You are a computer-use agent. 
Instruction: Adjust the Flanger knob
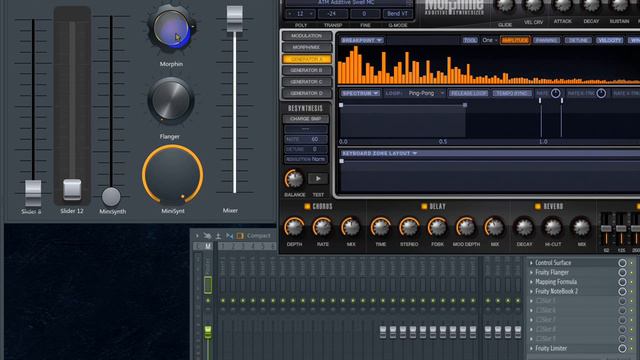(x=171, y=101)
